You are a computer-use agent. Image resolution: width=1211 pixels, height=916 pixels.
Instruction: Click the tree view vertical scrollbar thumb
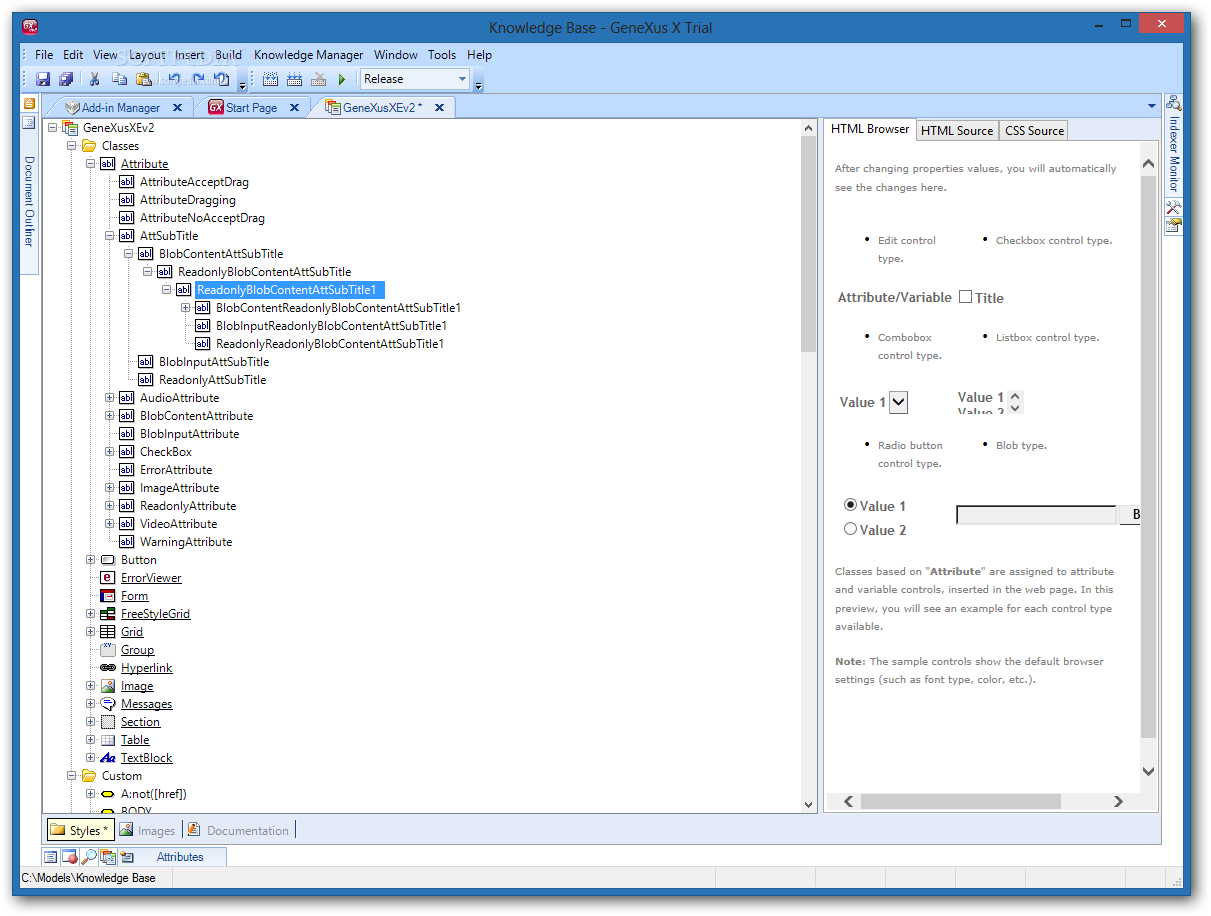coord(809,244)
